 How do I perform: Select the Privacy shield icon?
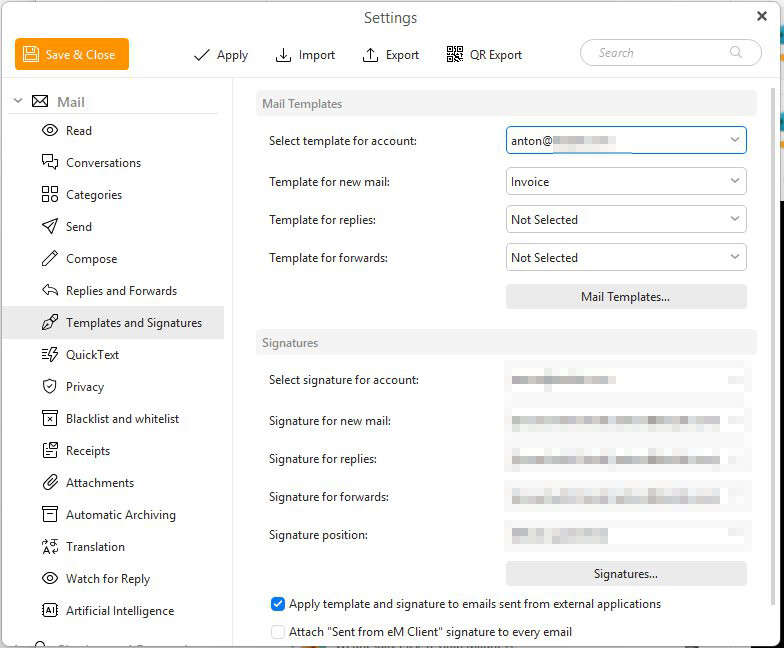click(50, 387)
